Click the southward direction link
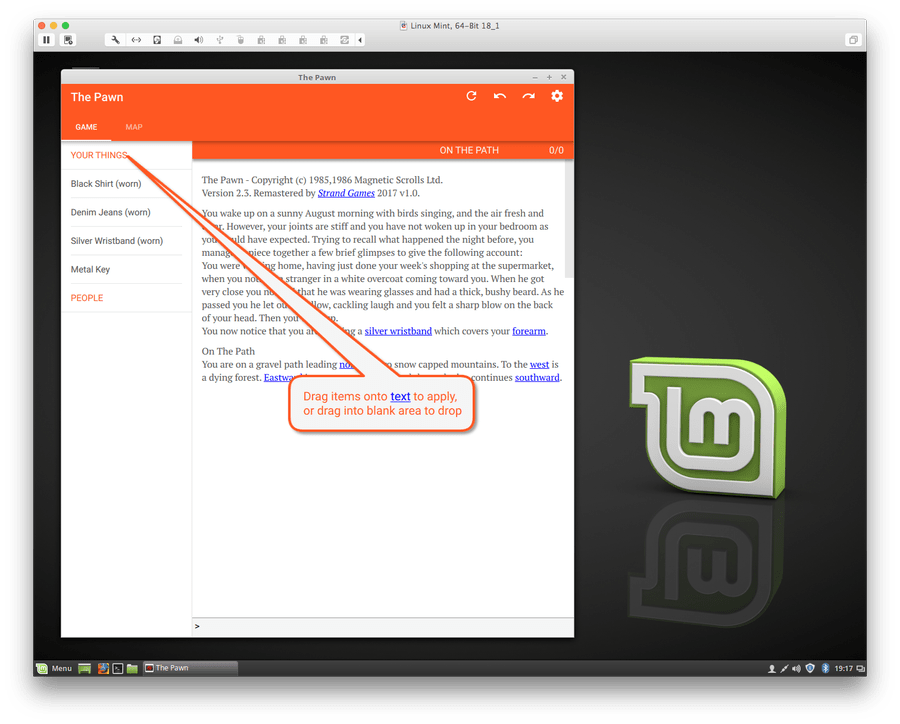Viewport: 900px width, 724px height. tap(537, 378)
